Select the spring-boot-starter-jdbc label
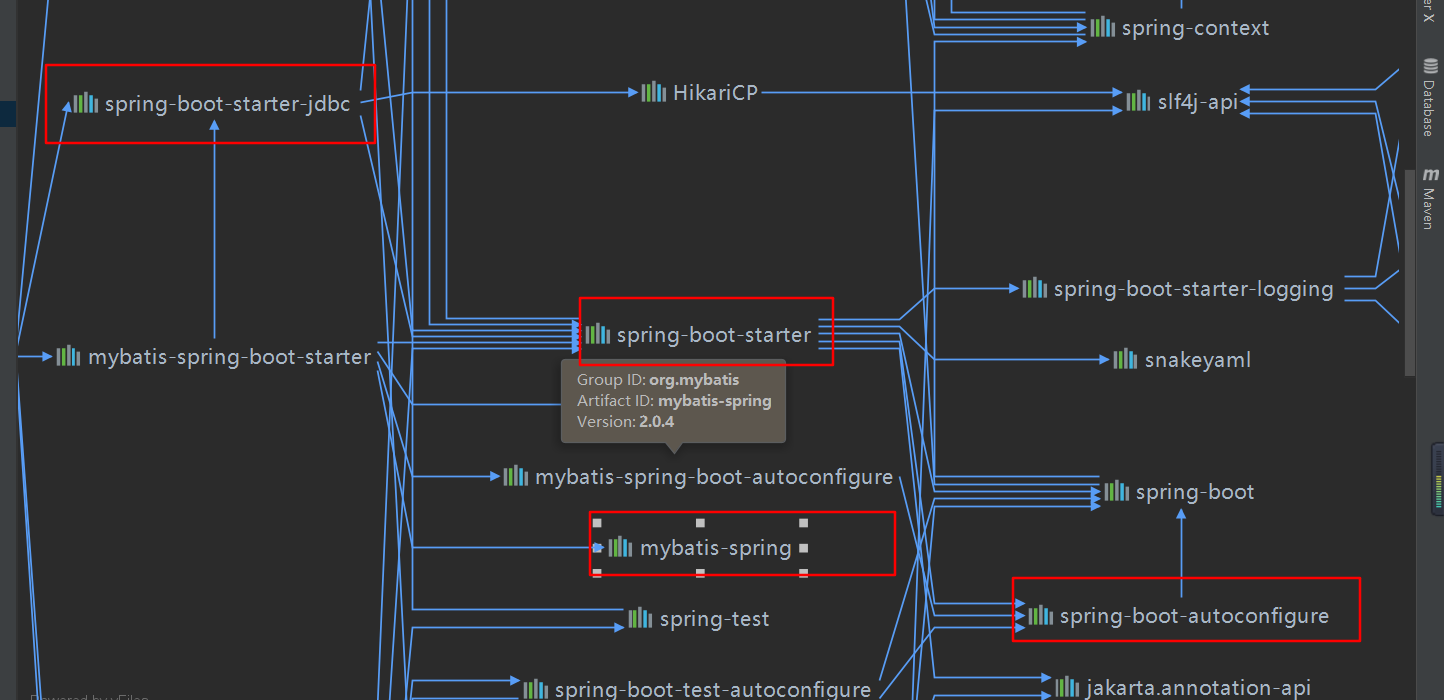Viewport: 1444px width, 700px height. click(228, 103)
